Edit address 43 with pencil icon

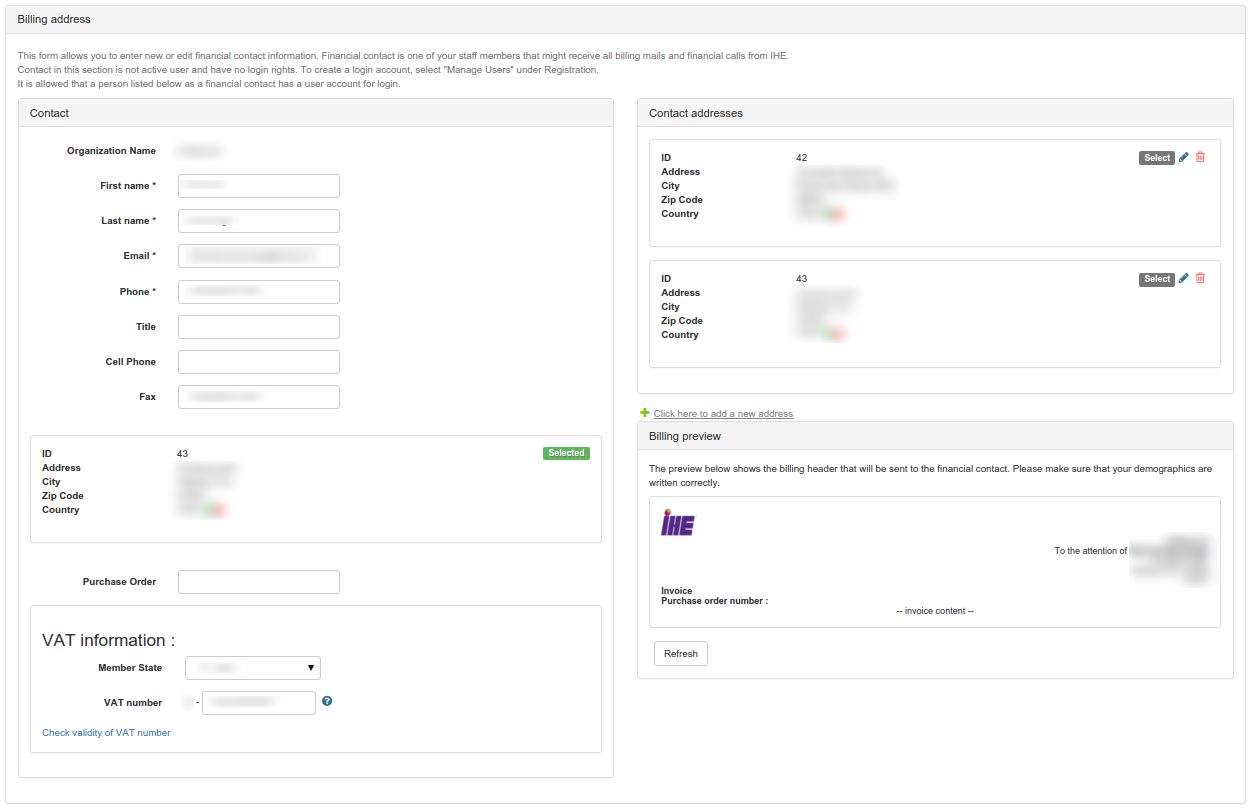(1184, 278)
